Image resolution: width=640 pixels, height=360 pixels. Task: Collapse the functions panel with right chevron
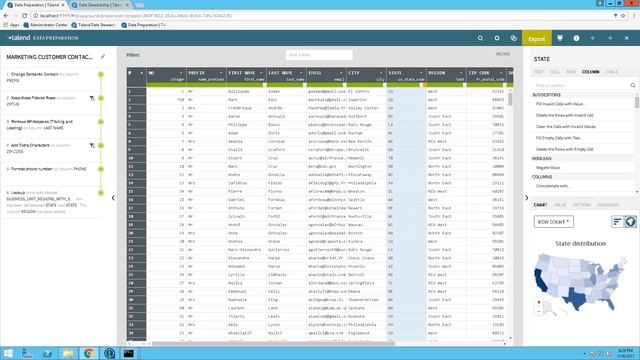pos(527,198)
